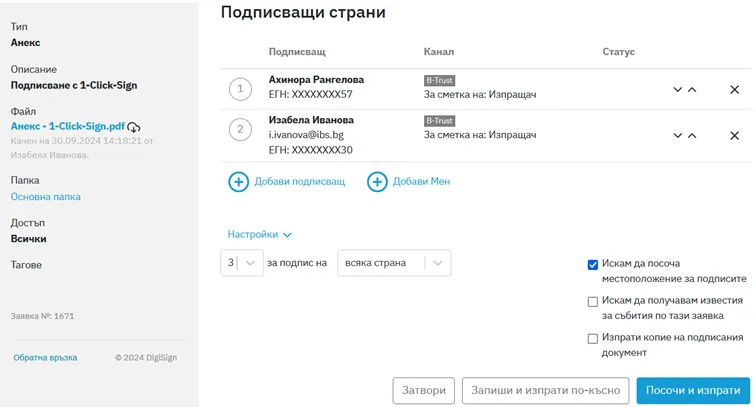
Task: Enable Изпрати копие на подписания документ
Action: tap(593, 339)
